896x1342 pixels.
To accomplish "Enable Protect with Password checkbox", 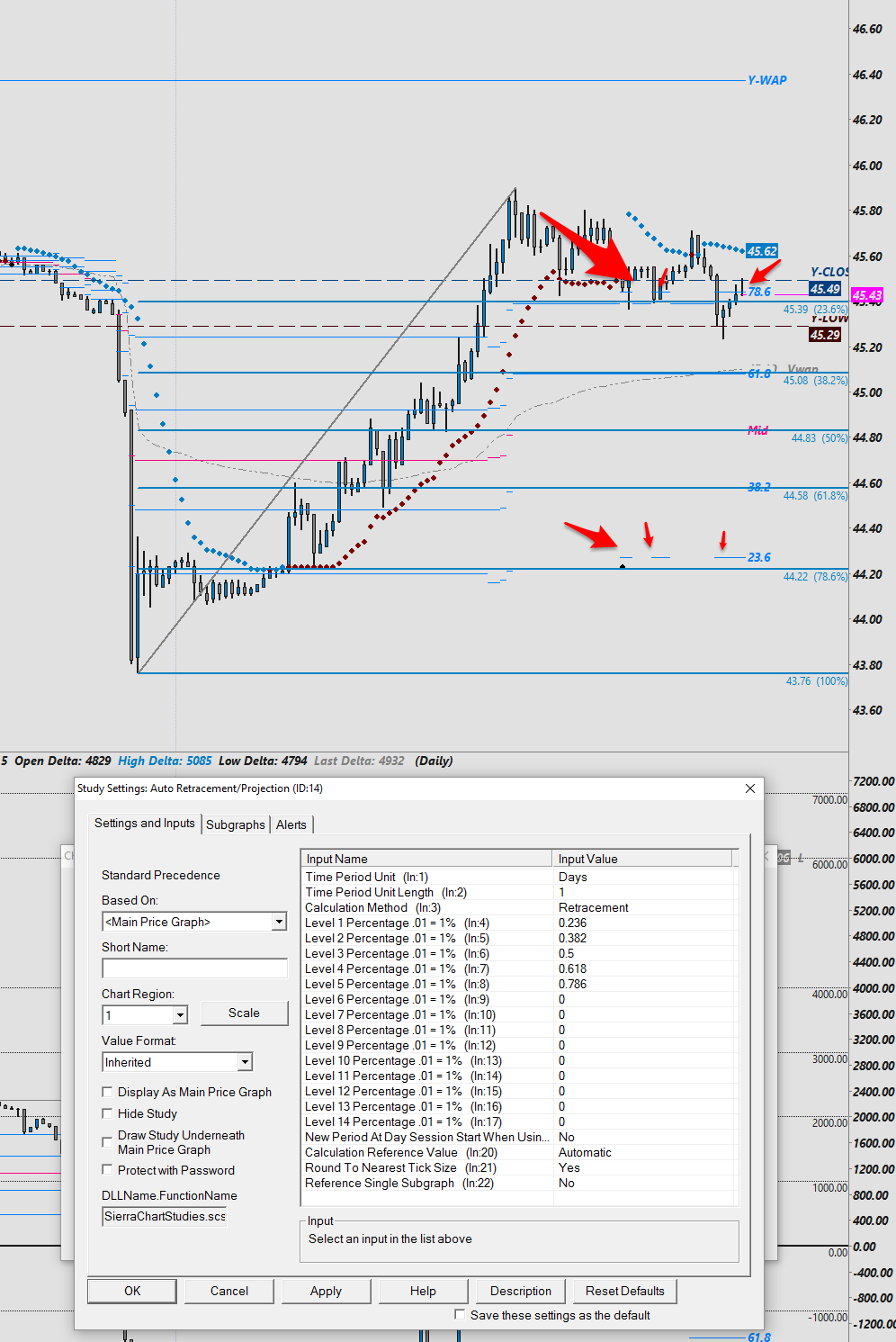I will pos(108,1170).
